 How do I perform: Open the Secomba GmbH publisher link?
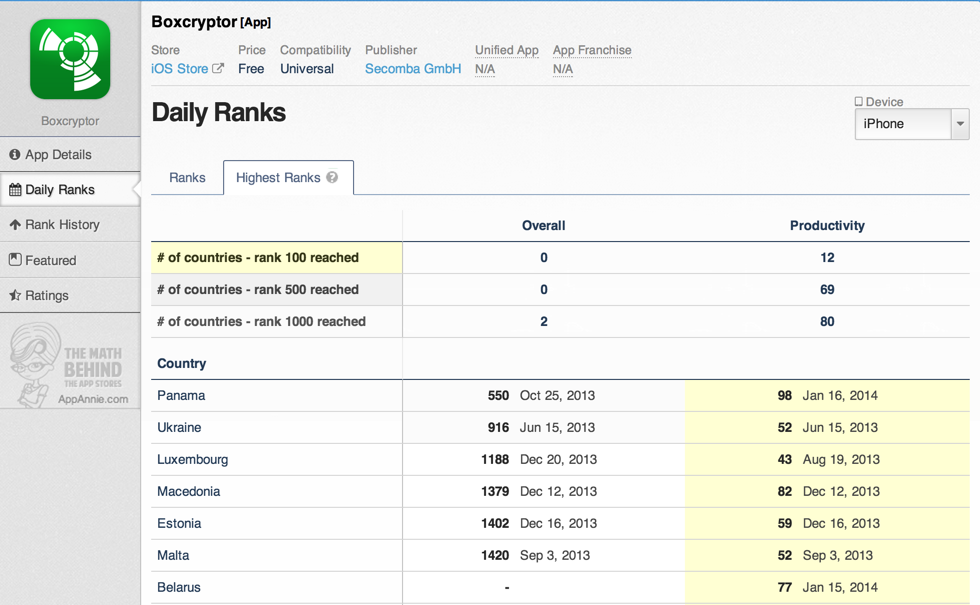(413, 69)
